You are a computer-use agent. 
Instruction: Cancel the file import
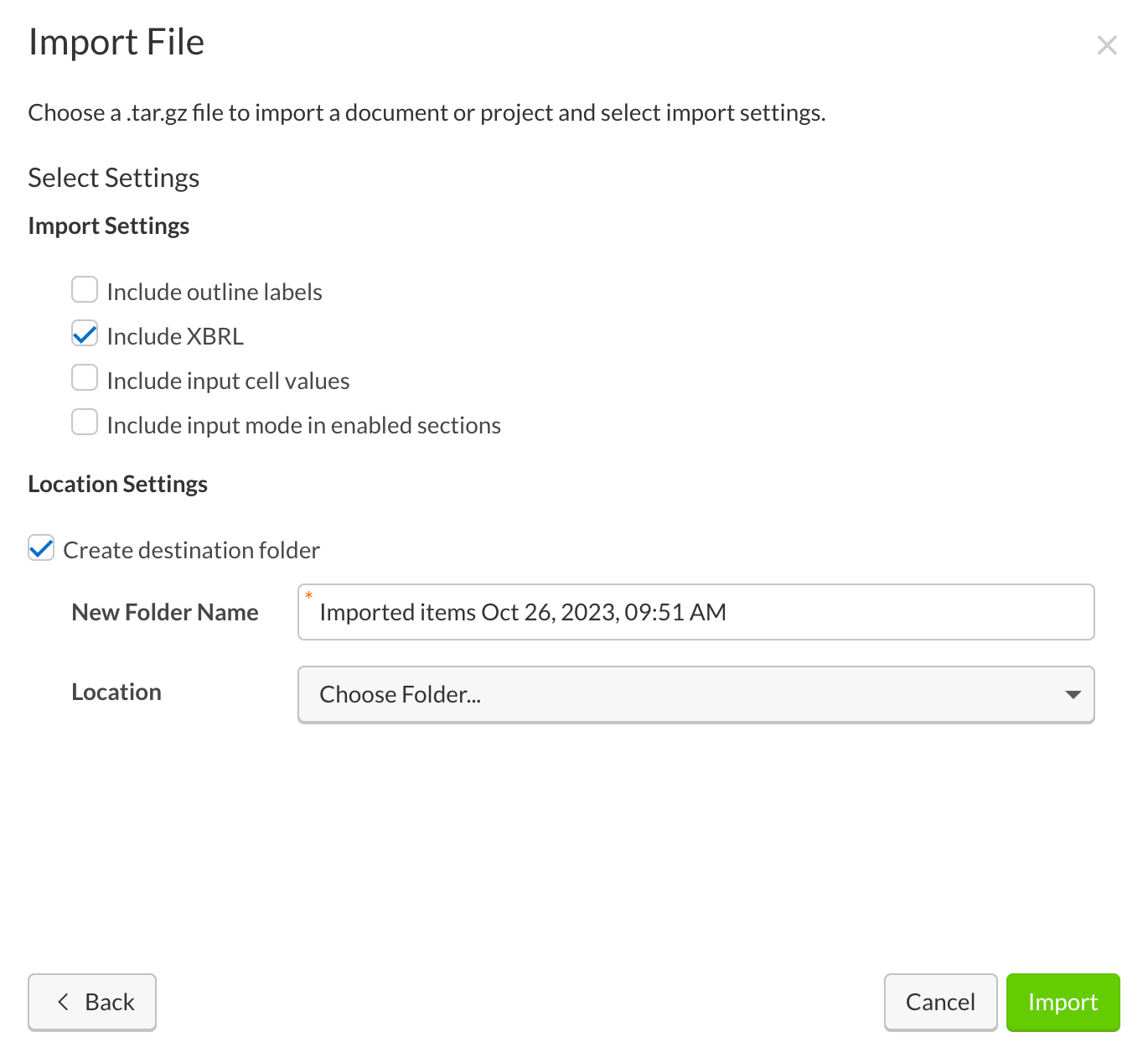(x=940, y=1002)
